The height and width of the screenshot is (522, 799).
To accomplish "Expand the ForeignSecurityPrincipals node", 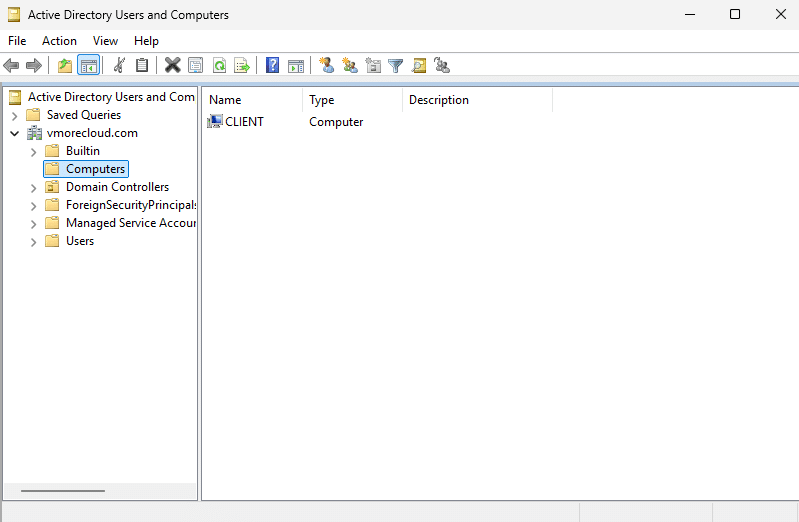I will click(x=33, y=206).
